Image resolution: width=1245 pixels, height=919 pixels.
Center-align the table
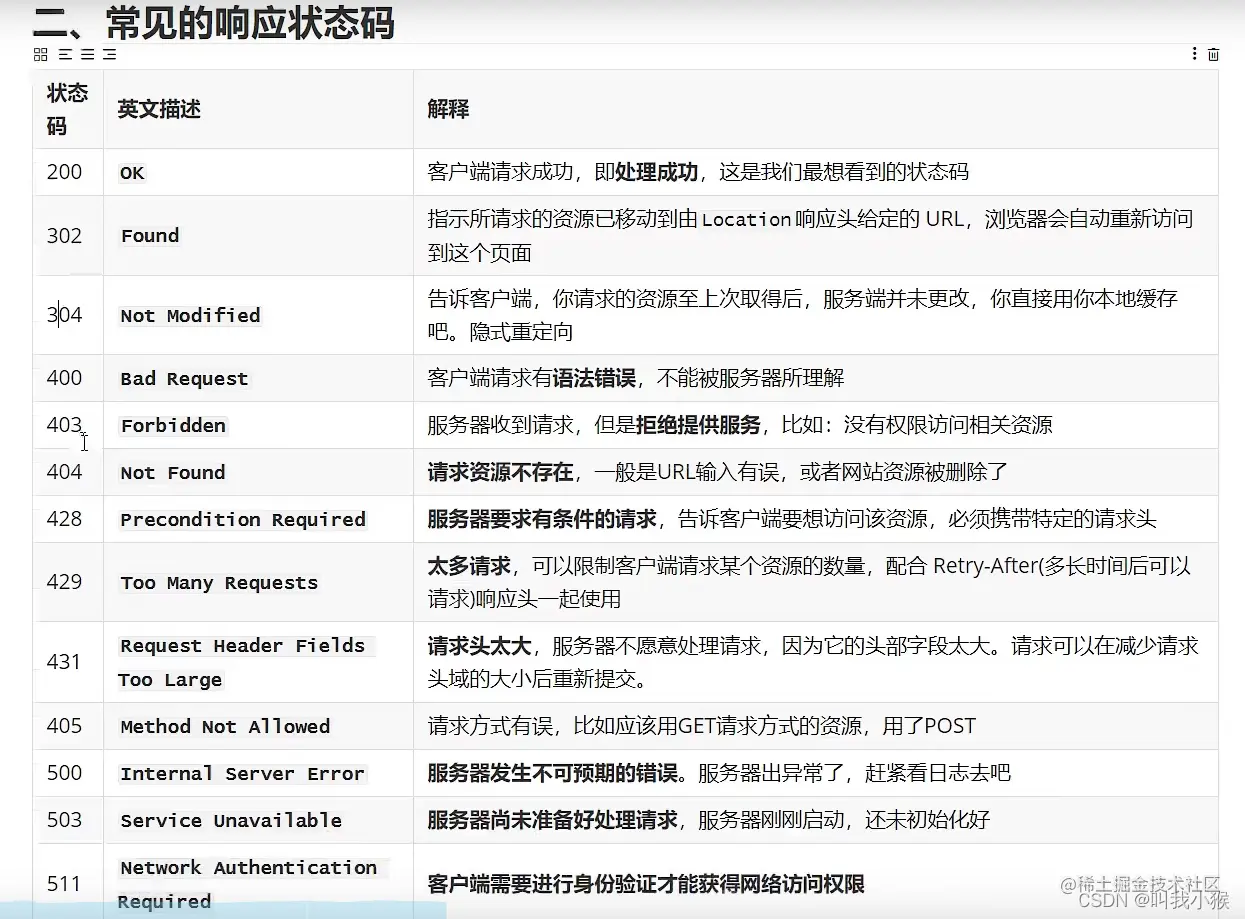pyautogui.click(x=87, y=54)
